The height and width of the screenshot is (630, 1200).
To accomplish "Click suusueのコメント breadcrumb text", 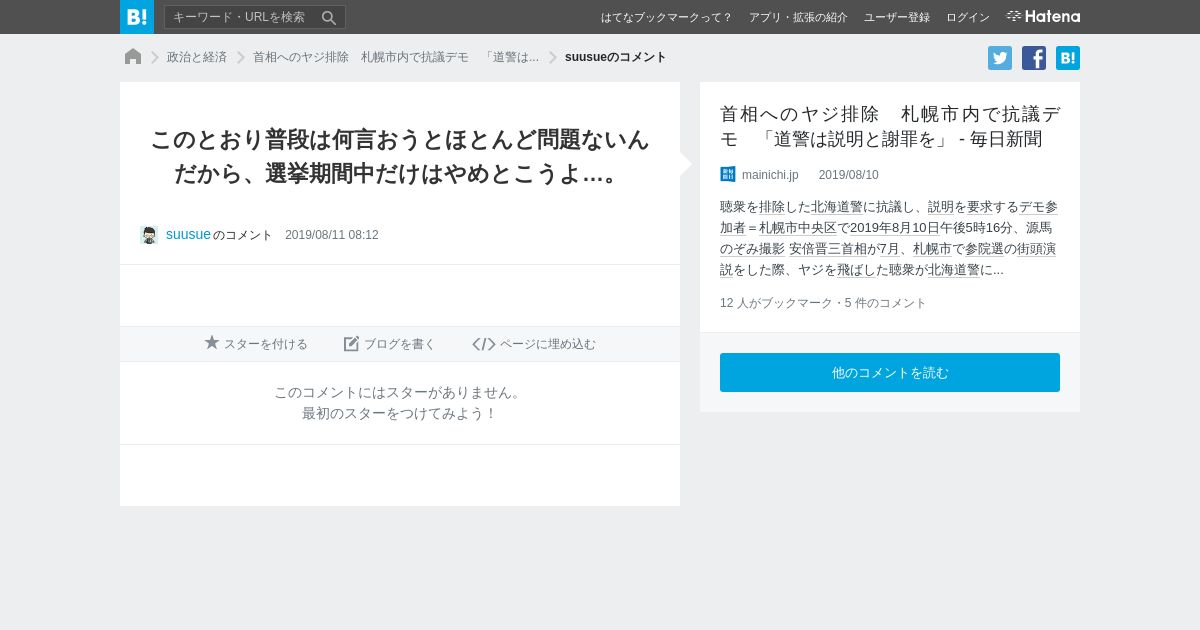I will (x=616, y=57).
